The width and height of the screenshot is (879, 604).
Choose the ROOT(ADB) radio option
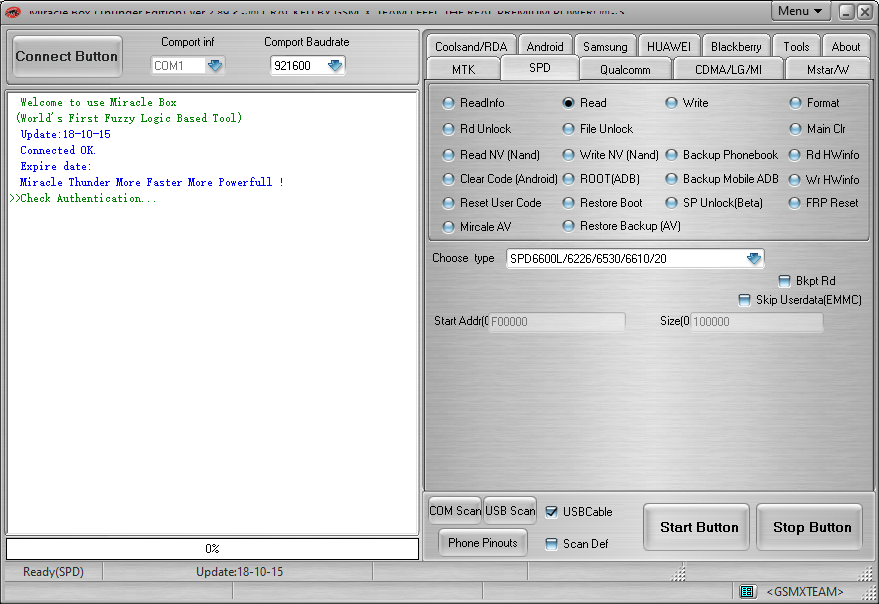click(x=568, y=179)
